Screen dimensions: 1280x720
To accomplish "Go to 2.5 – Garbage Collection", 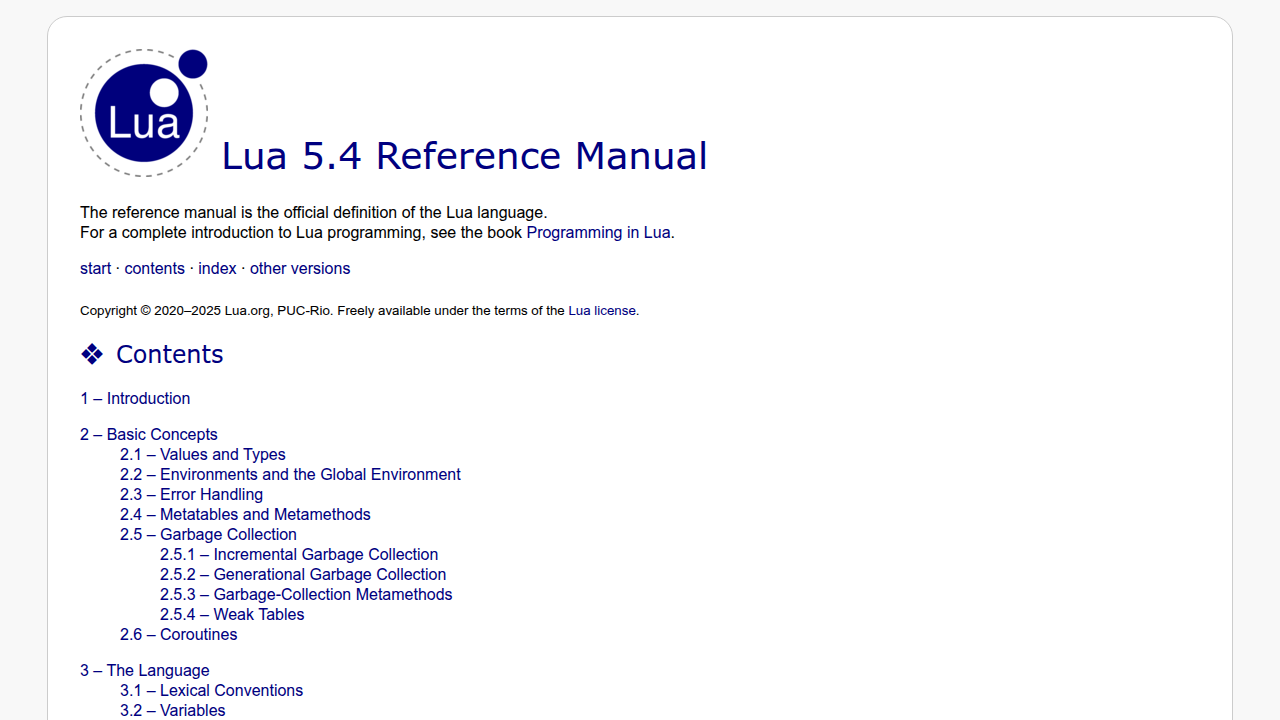I will (x=208, y=534).
